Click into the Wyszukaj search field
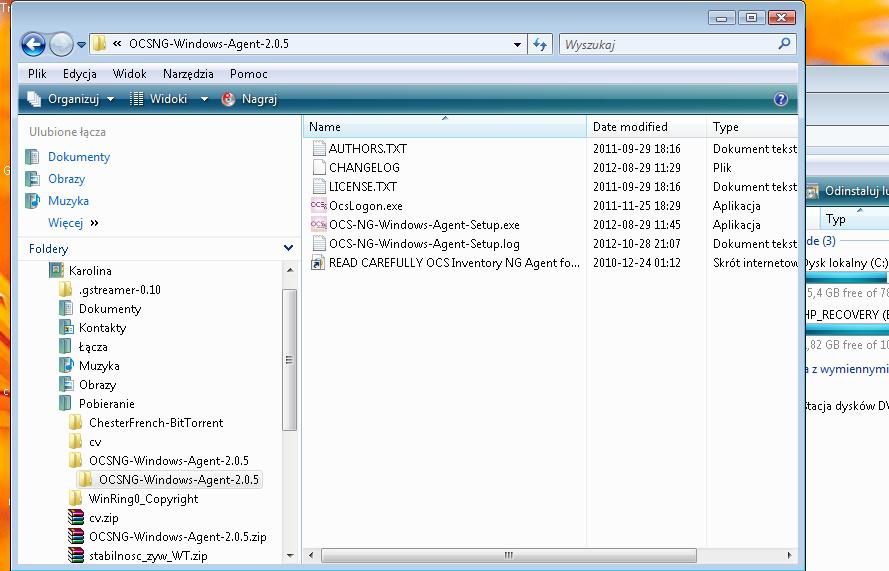This screenshot has width=889, height=571. [x=667, y=44]
